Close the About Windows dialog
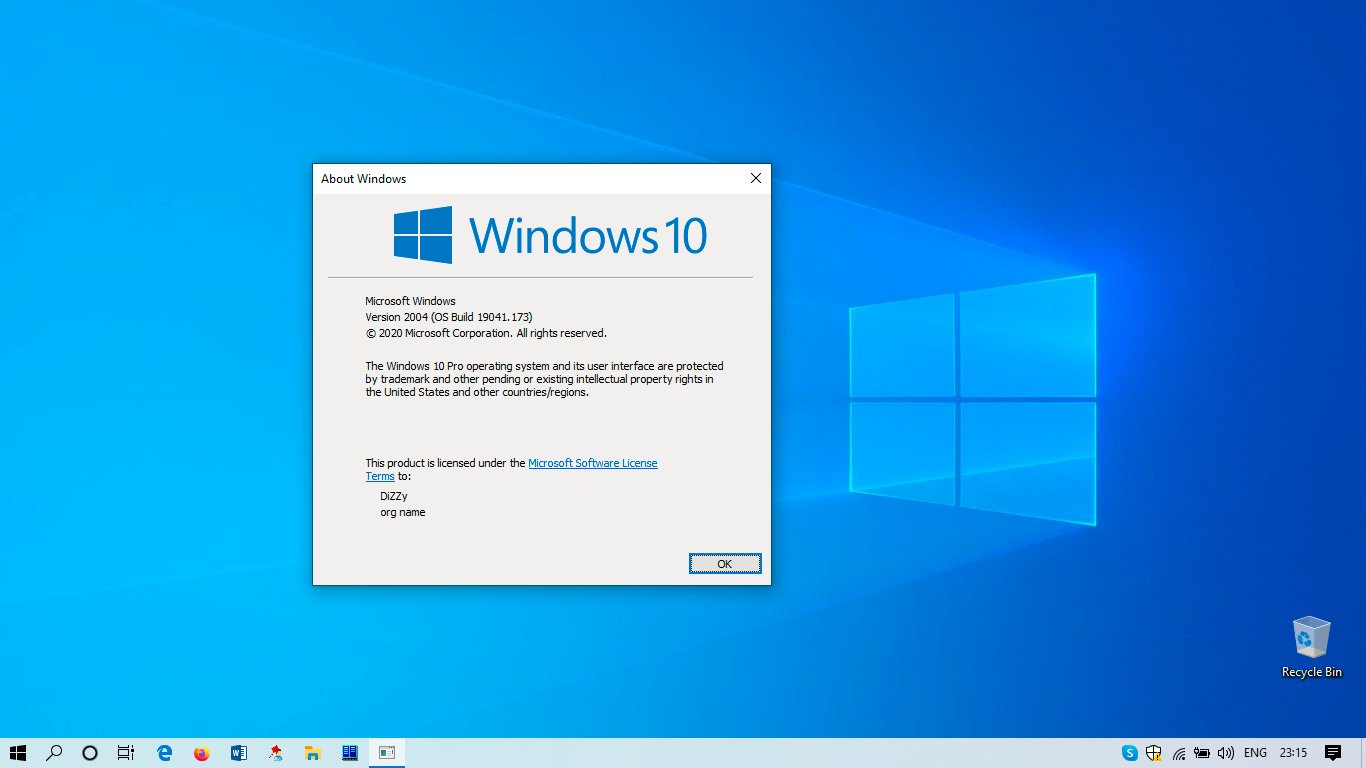 pyautogui.click(x=756, y=179)
